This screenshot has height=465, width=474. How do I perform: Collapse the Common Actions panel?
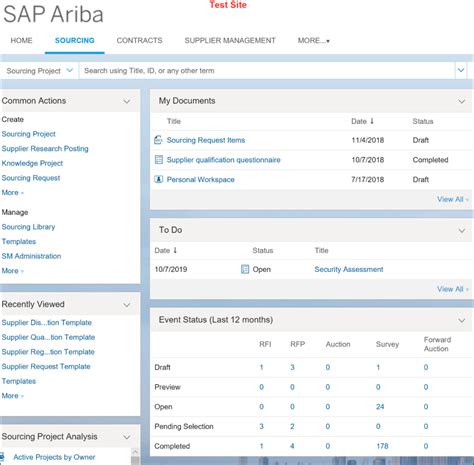[x=127, y=101]
